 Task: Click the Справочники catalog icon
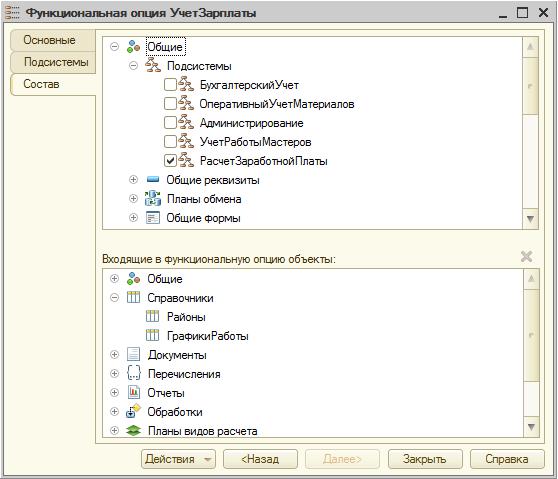pos(133,298)
